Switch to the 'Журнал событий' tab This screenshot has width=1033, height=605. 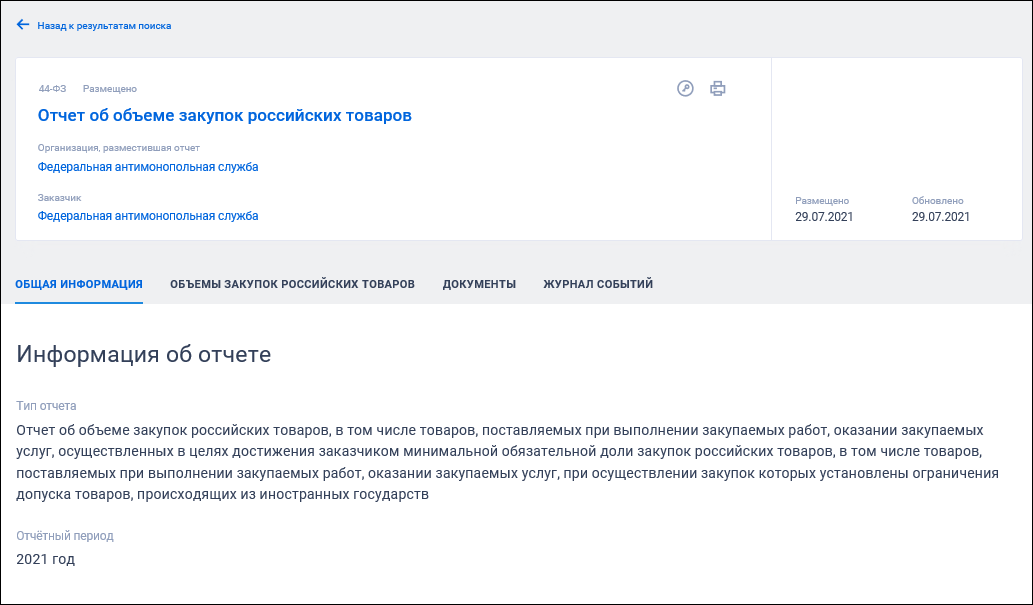pyautogui.click(x=598, y=284)
